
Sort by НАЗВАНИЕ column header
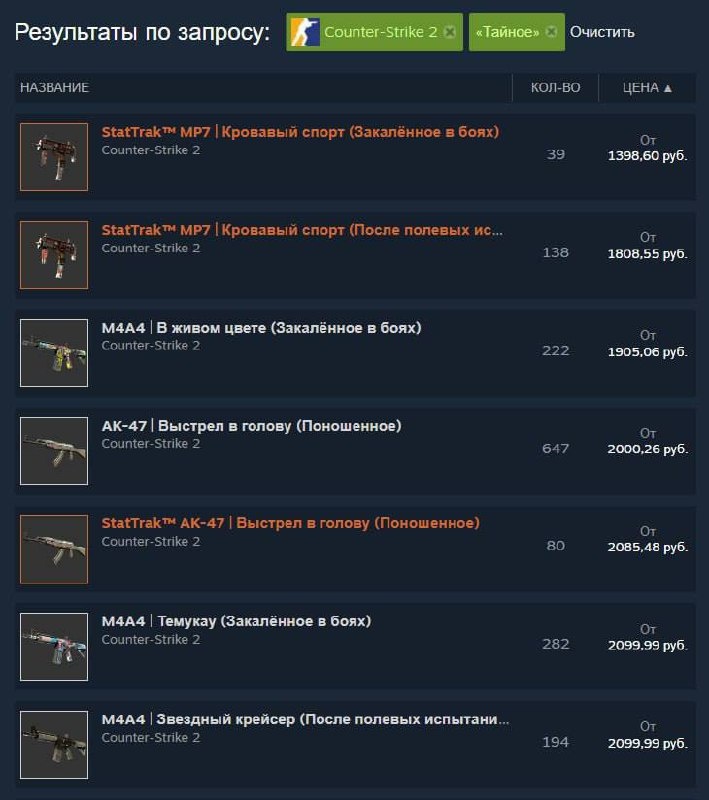click(55, 88)
